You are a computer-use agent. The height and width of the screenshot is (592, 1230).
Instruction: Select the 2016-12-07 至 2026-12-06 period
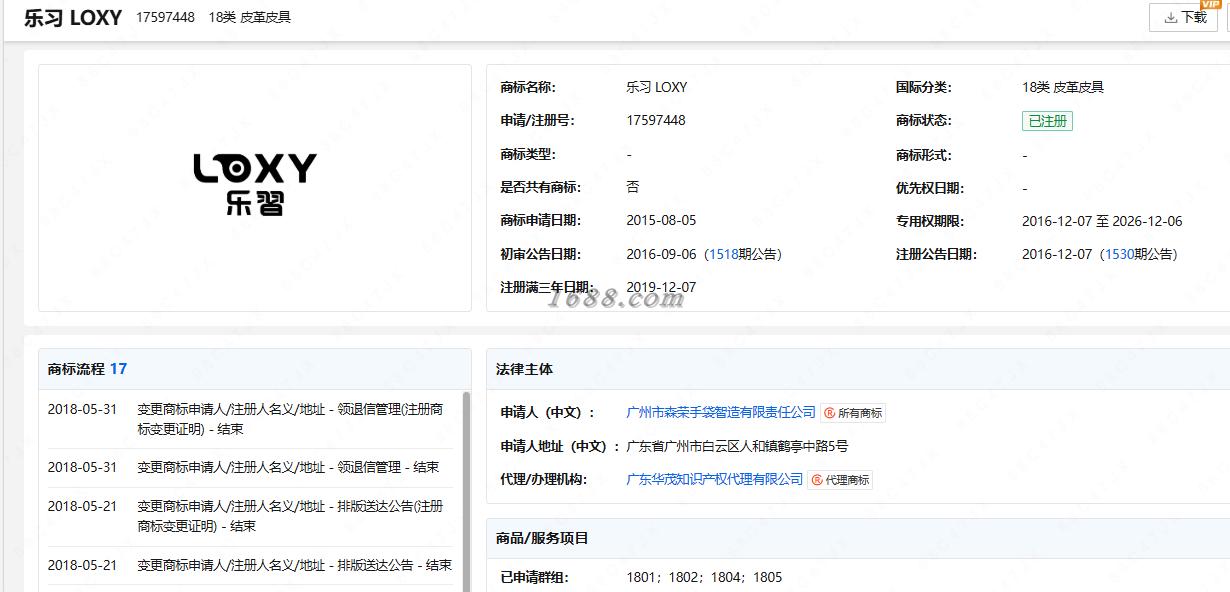click(x=1102, y=221)
